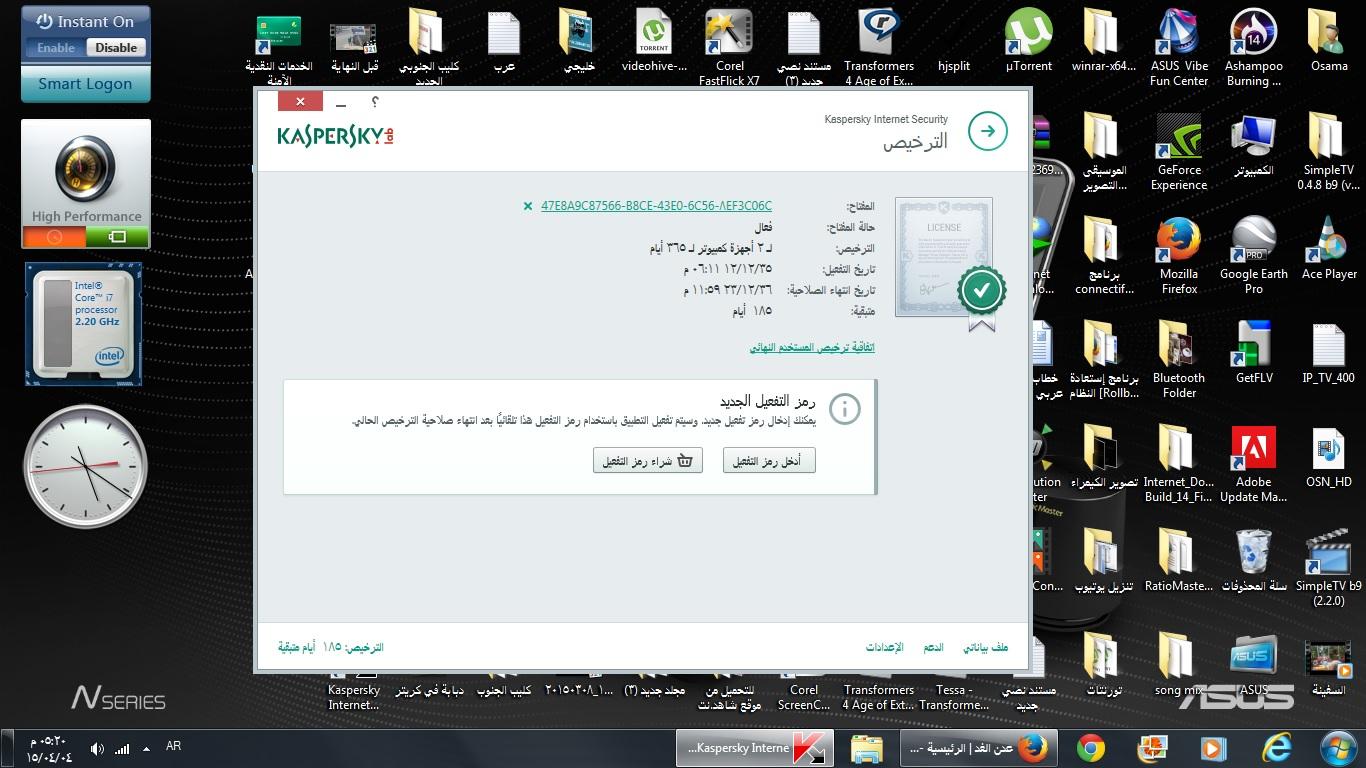Disable Instant On gadget
The width and height of the screenshot is (1366, 768).
click(x=116, y=47)
